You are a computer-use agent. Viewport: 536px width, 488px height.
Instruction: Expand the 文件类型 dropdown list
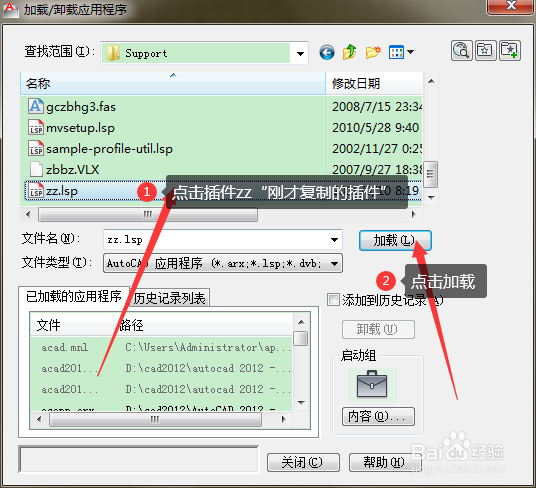pos(335,263)
